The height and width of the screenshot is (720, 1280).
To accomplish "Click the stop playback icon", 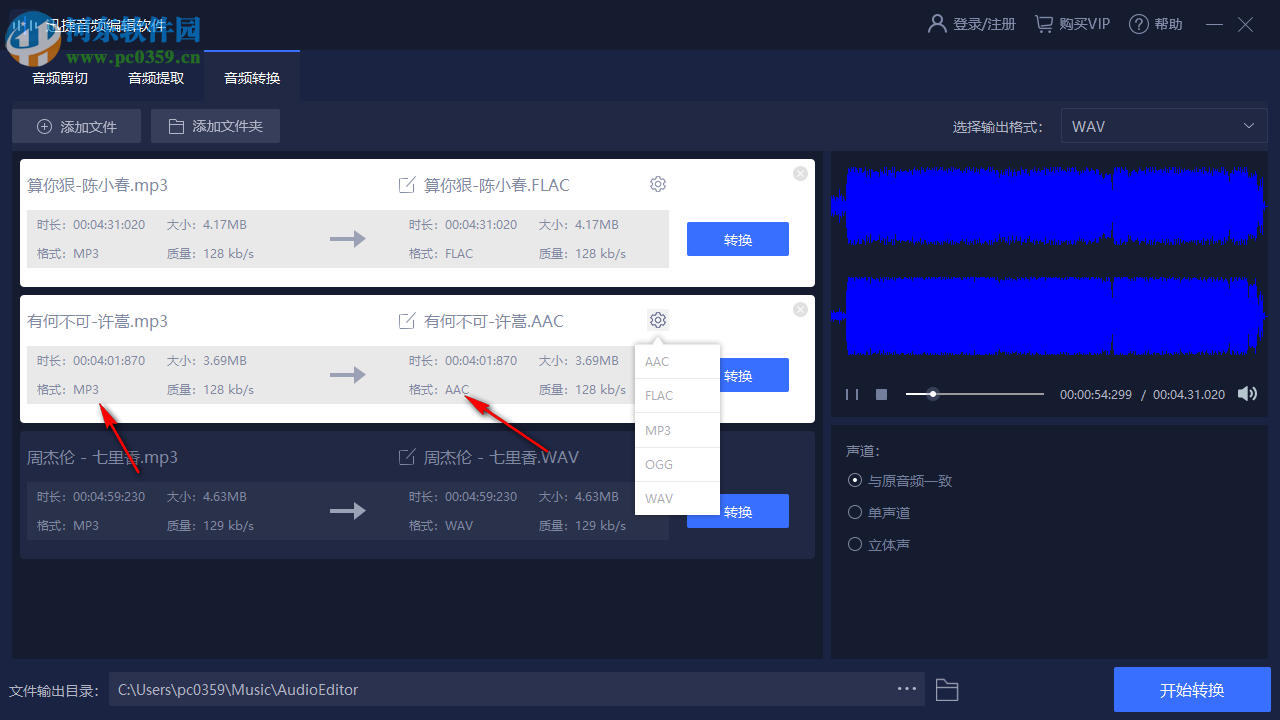I will pyautogui.click(x=881, y=394).
